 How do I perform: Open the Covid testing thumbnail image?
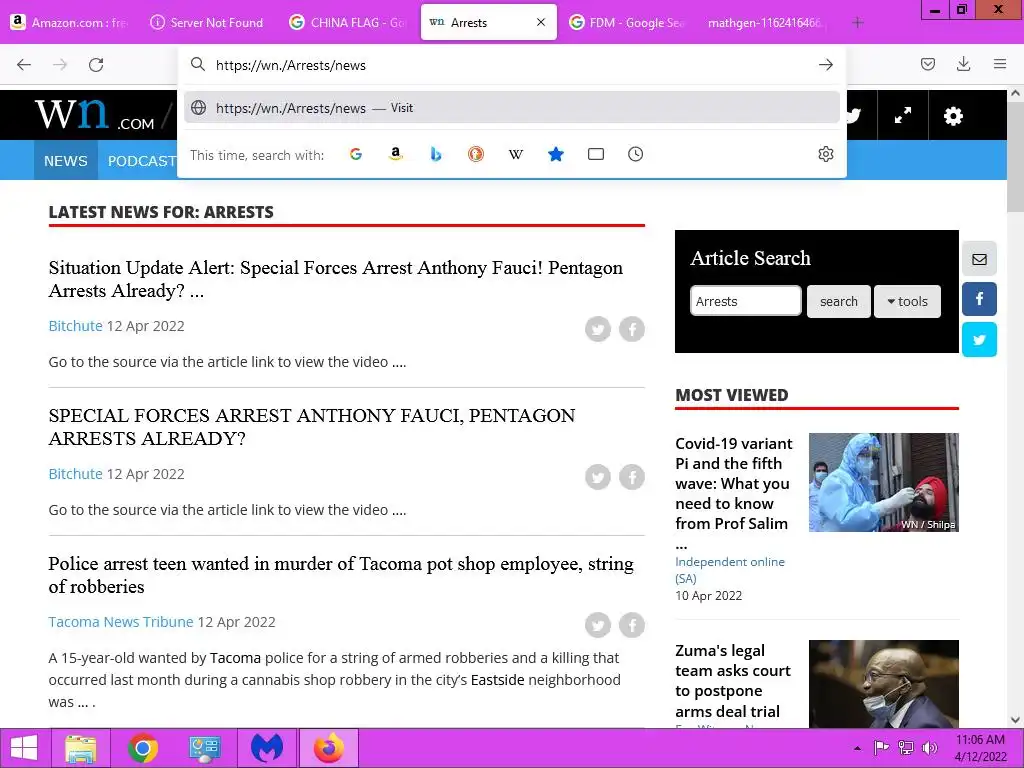pos(884,483)
